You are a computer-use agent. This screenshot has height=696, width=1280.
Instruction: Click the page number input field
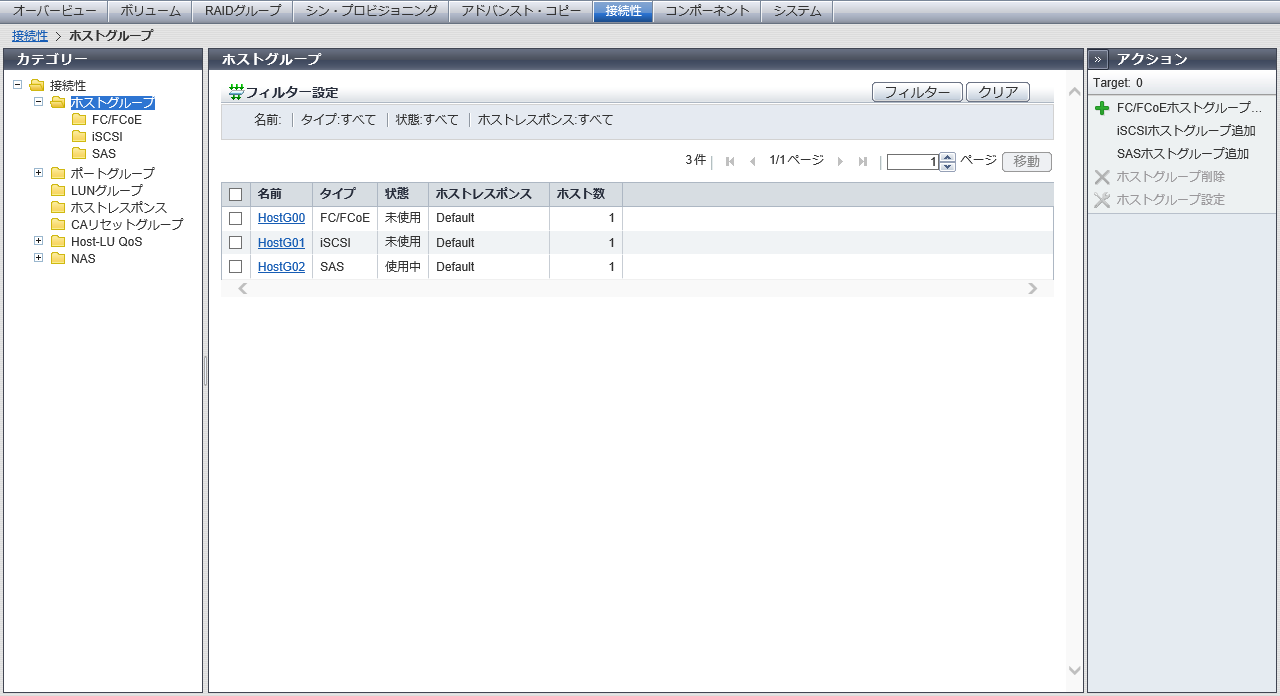pos(912,162)
